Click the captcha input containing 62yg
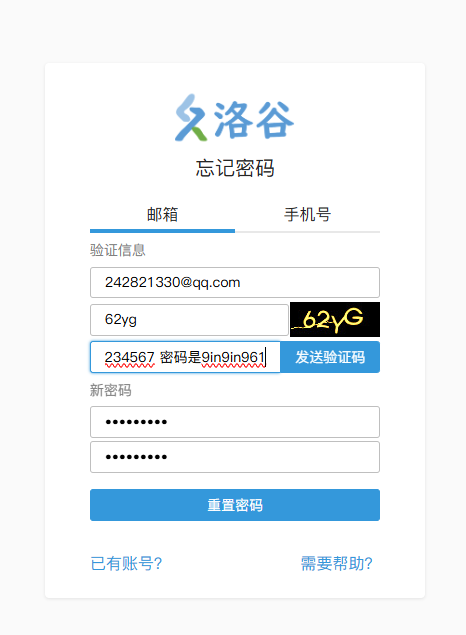The height and width of the screenshot is (635, 466). pyautogui.click(x=189, y=320)
